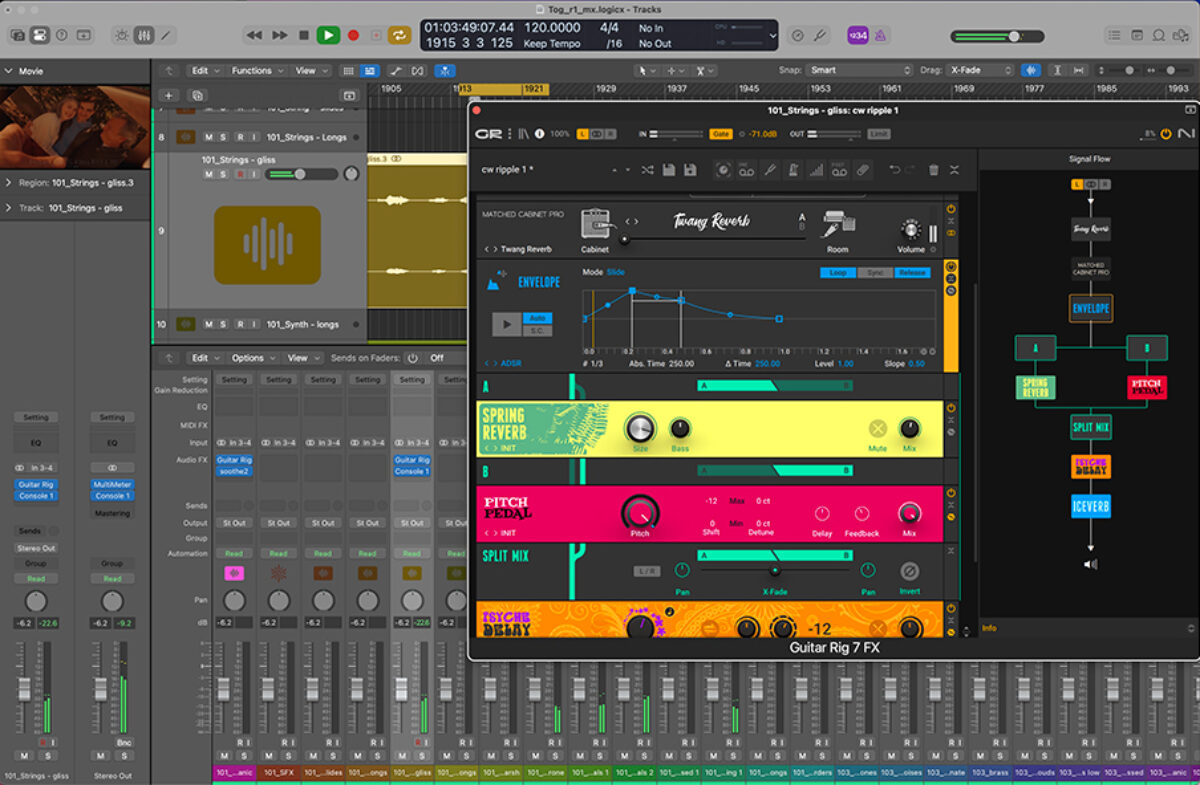The height and width of the screenshot is (785, 1200).
Task: Open the List Editors icon
Action: click(1115, 35)
